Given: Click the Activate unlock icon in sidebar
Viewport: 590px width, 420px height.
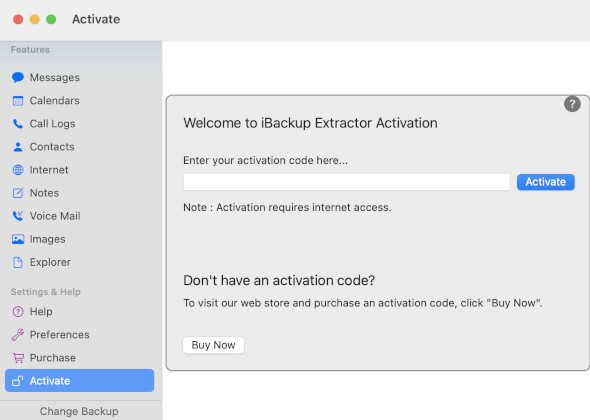Looking at the screenshot, I should tap(18, 381).
